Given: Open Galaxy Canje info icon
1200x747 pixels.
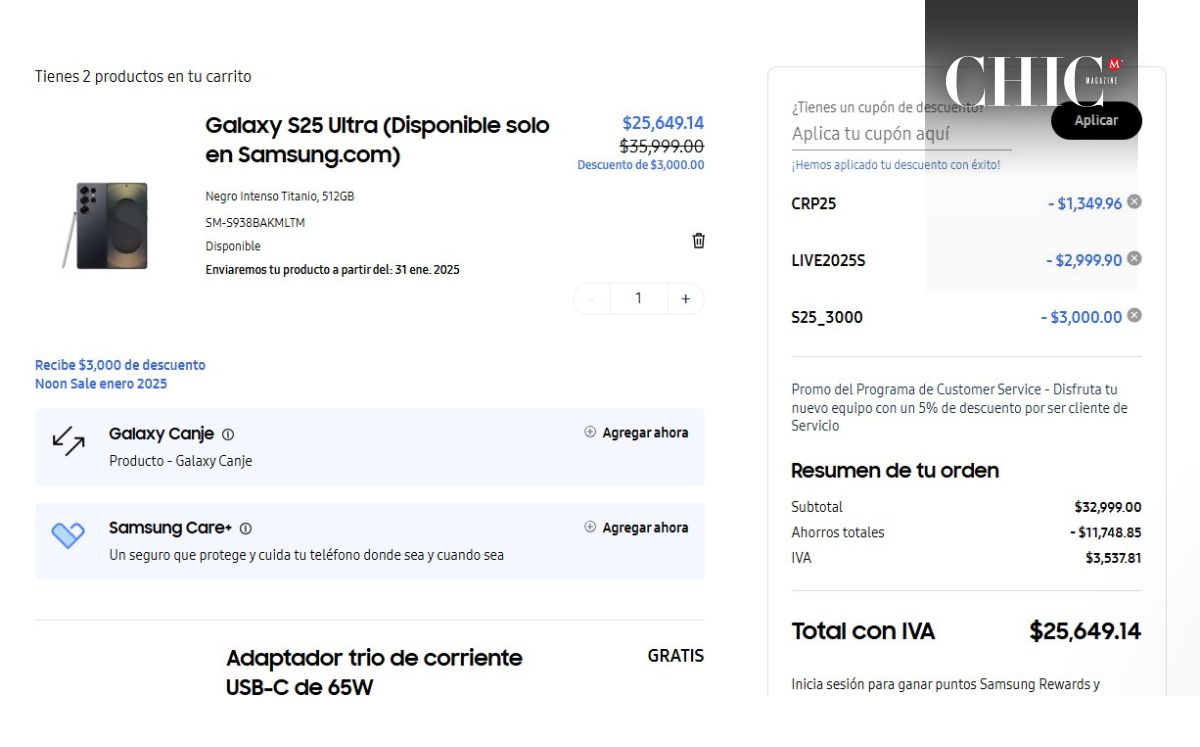Looking at the screenshot, I should point(228,435).
